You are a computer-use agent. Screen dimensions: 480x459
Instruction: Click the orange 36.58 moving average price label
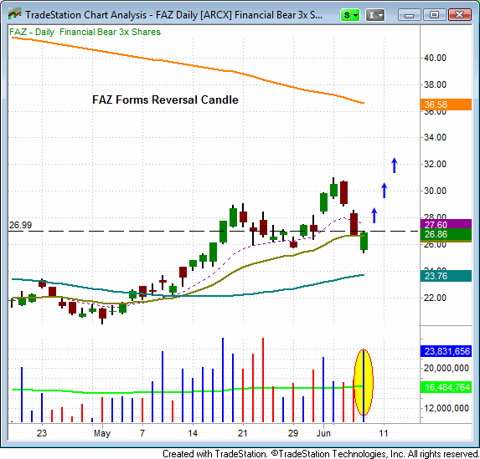tap(446, 105)
